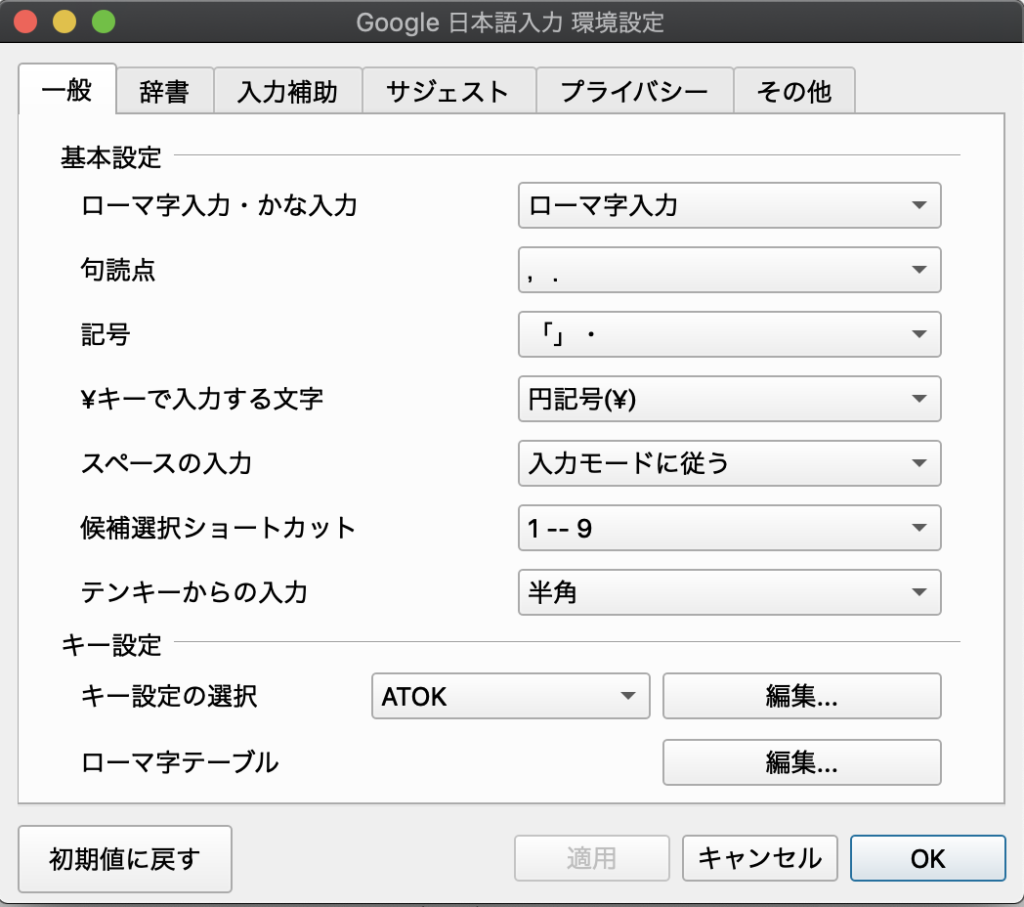The height and width of the screenshot is (907, 1024).
Task: Click 編集 button for キー設定の選択
Action: coord(801,697)
